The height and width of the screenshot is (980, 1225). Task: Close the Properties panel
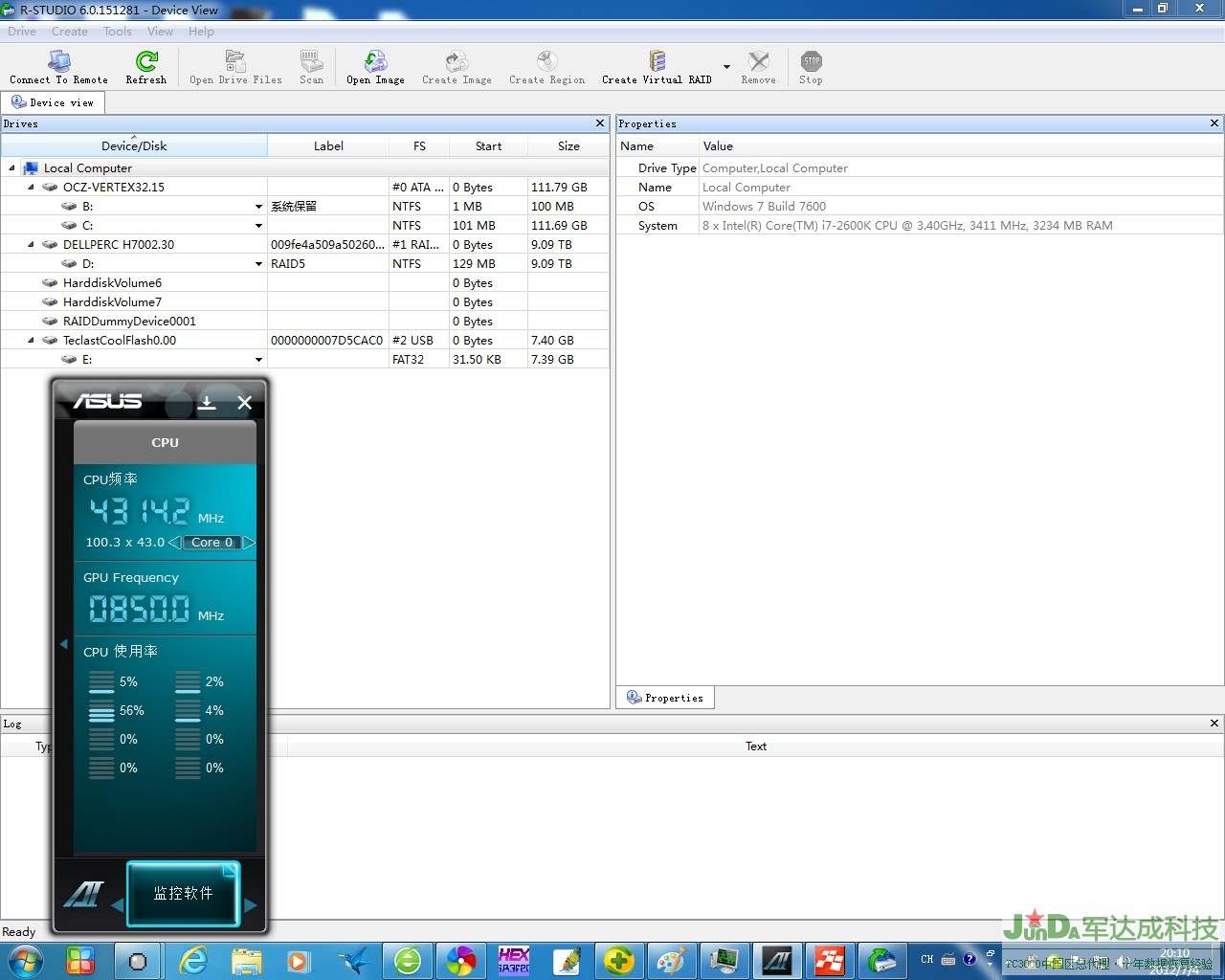(1214, 123)
